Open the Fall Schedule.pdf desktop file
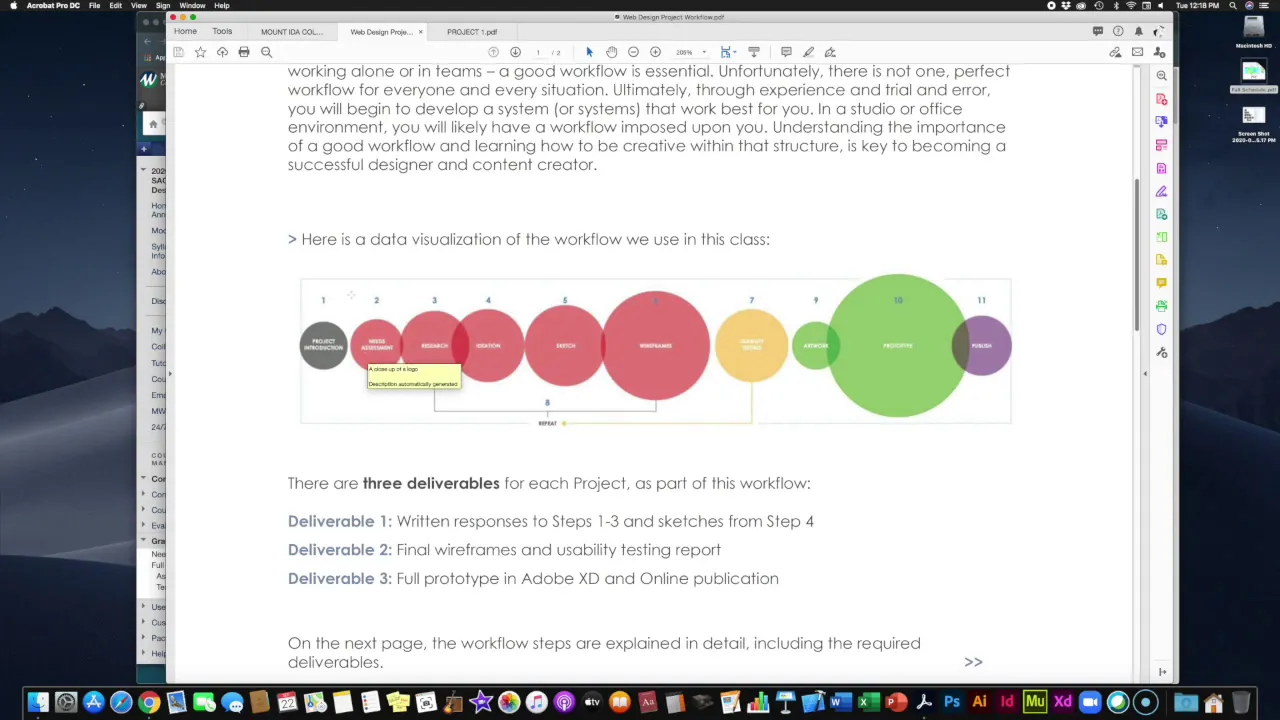The height and width of the screenshot is (720, 1280). pyautogui.click(x=1253, y=76)
